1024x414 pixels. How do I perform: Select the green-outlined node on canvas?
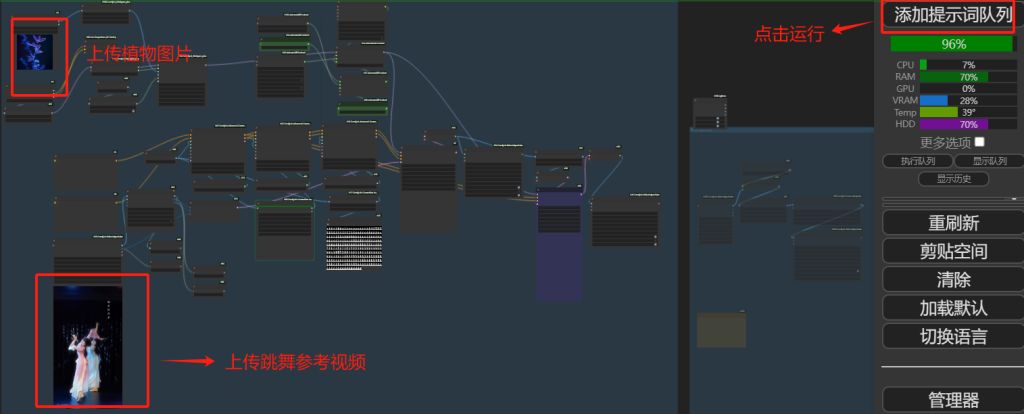click(285, 230)
